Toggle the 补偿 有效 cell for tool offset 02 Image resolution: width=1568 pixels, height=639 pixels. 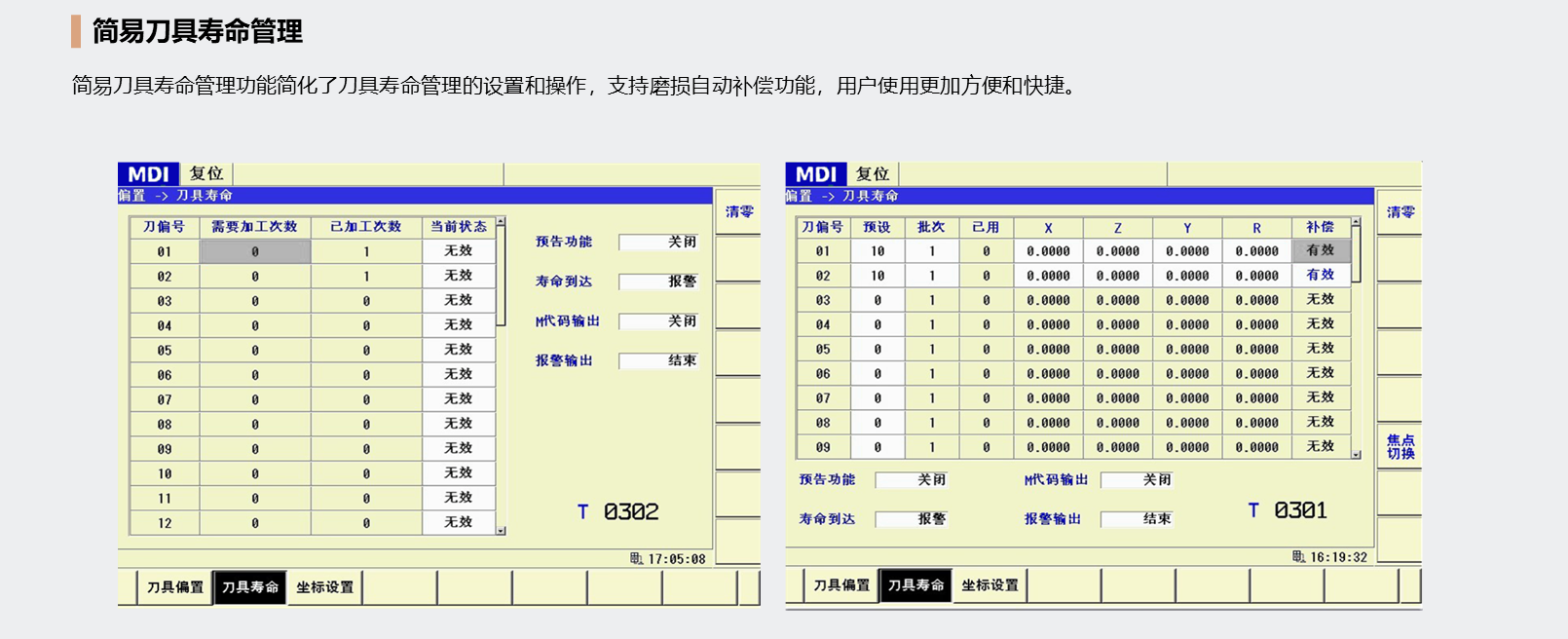1320,276
